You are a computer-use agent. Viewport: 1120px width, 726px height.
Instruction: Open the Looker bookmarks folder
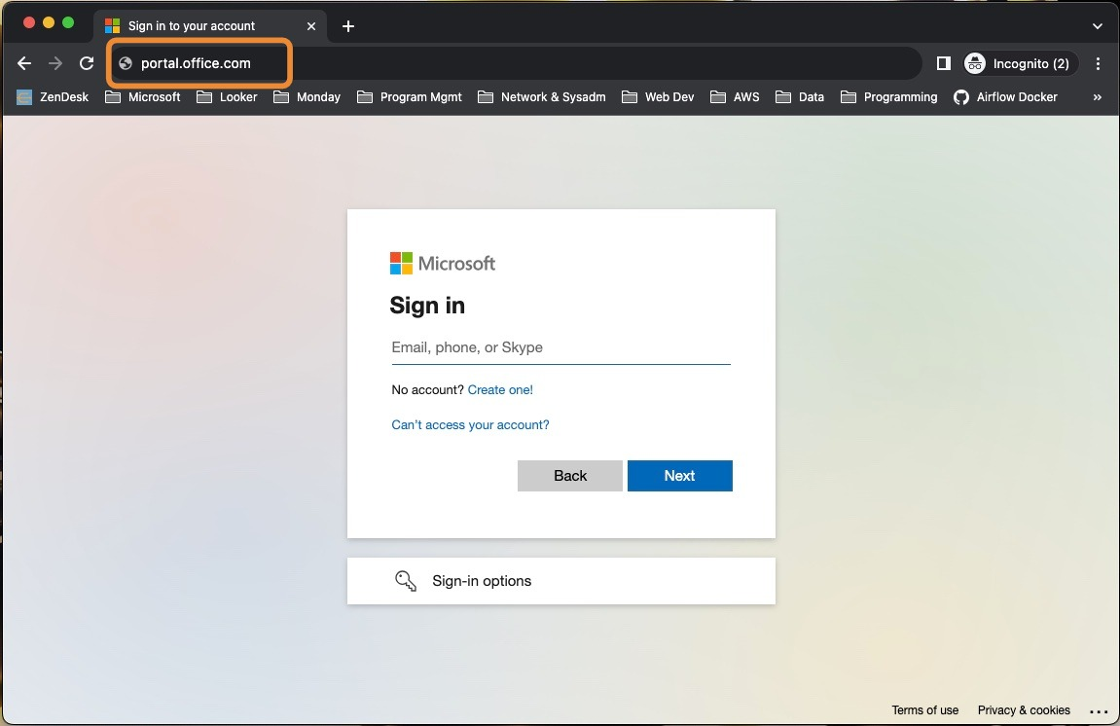tap(226, 97)
